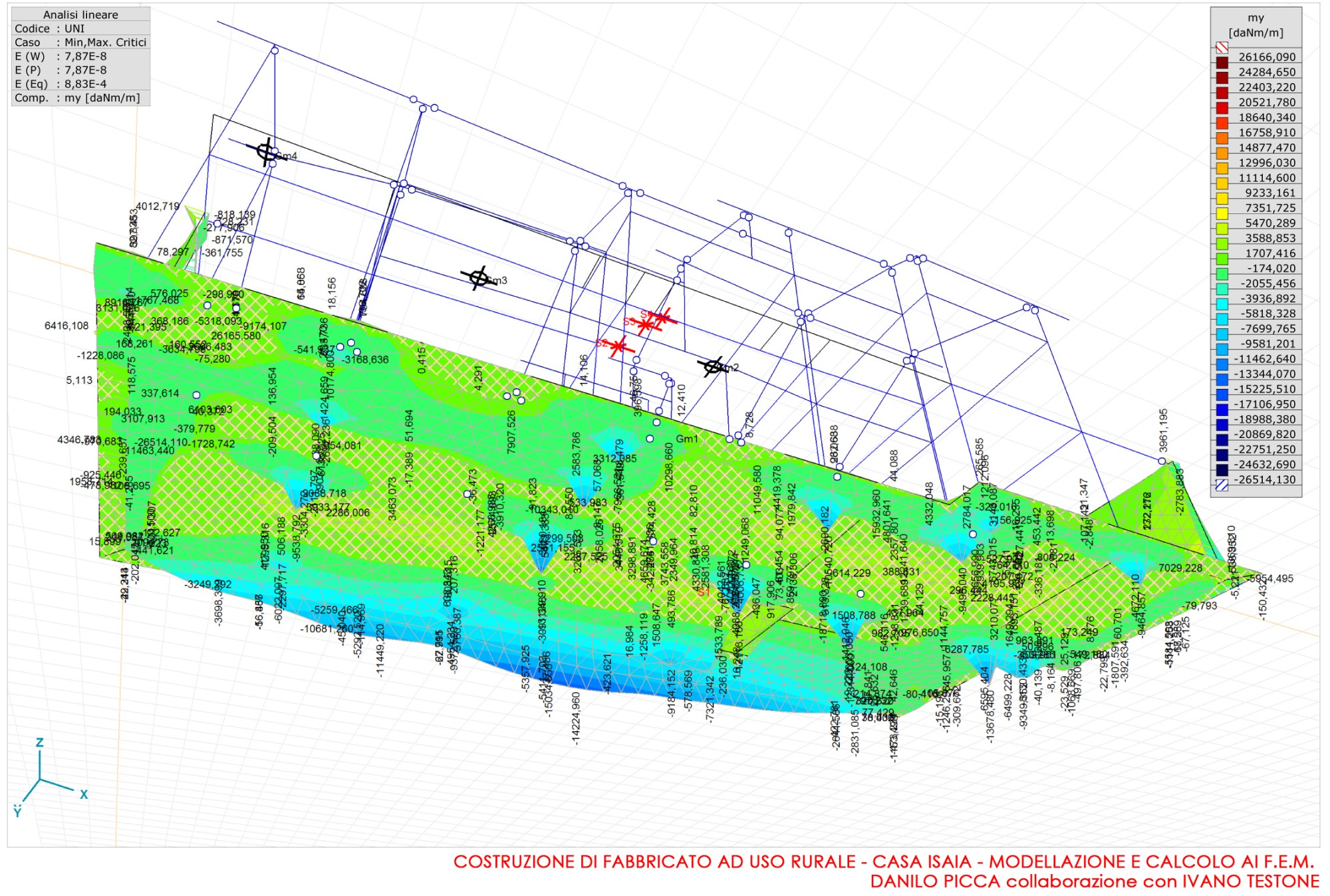Click the plot value 26165,580
This screenshot has width=1330, height=896.
click(236, 336)
